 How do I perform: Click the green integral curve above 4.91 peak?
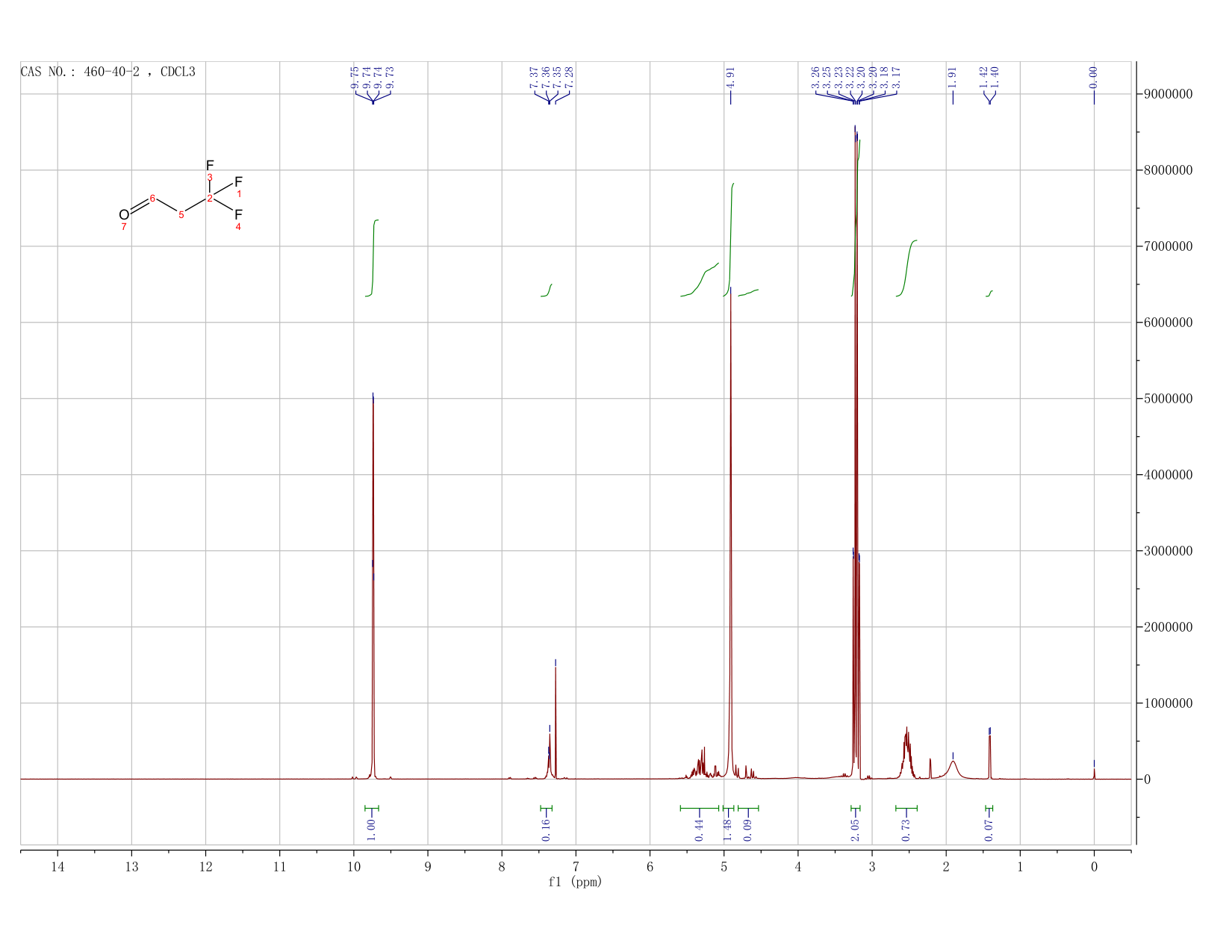[x=729, y=239]
